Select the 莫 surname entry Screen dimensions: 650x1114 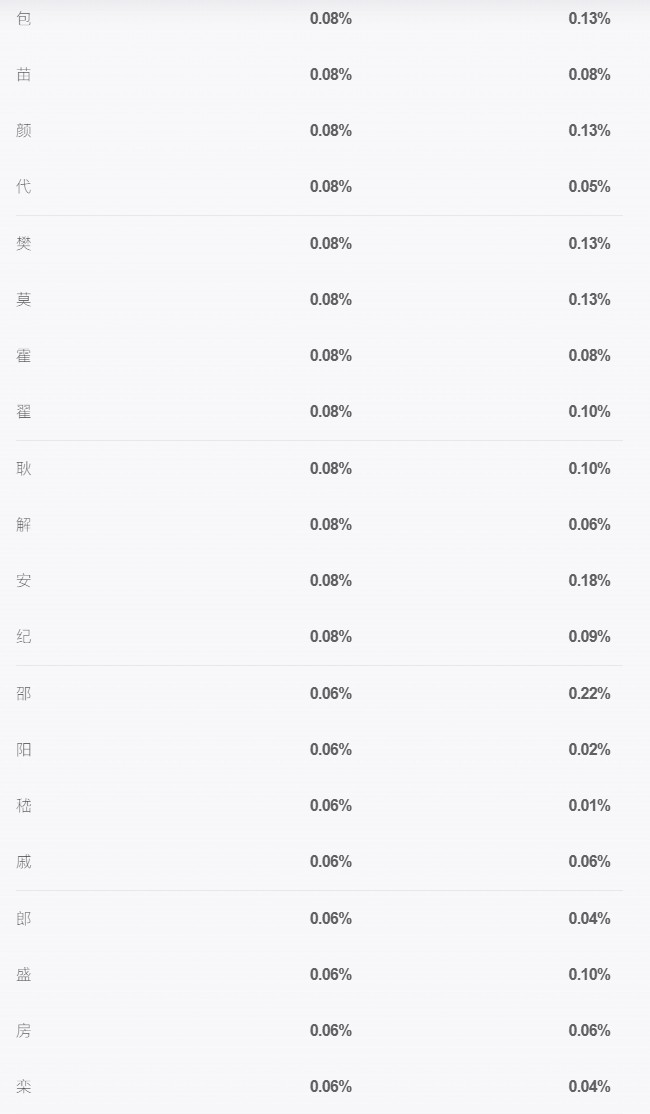click(23, 300)
